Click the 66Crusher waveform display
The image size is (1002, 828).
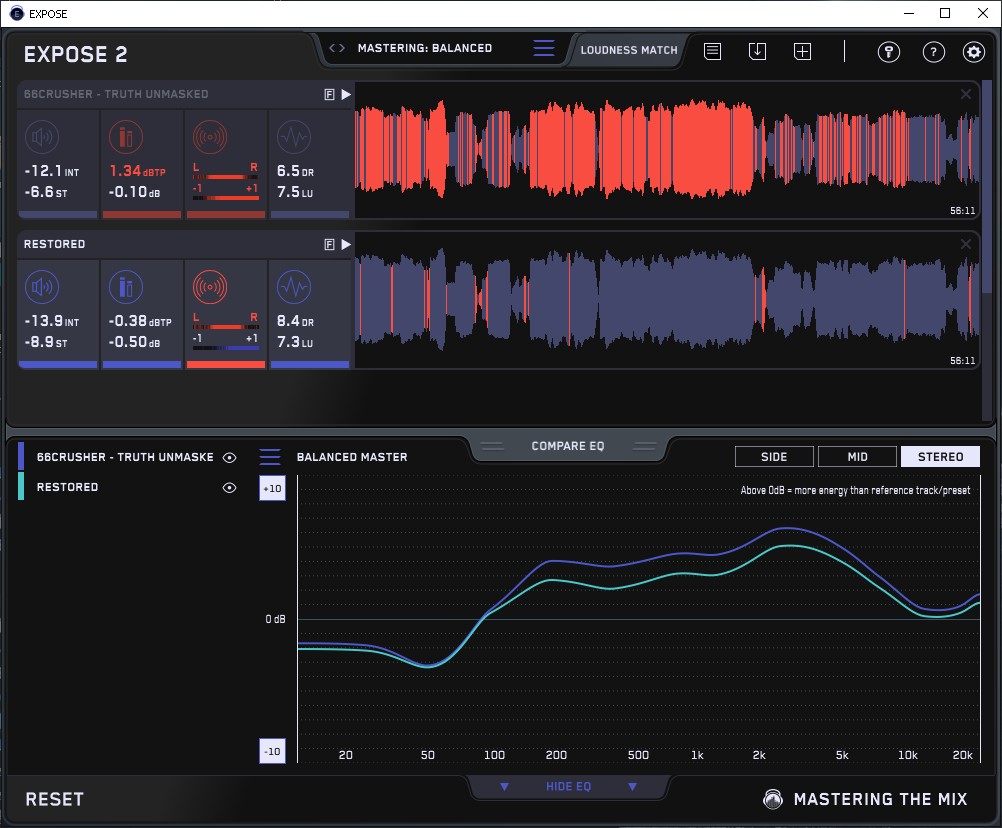(x=667, y=151)
